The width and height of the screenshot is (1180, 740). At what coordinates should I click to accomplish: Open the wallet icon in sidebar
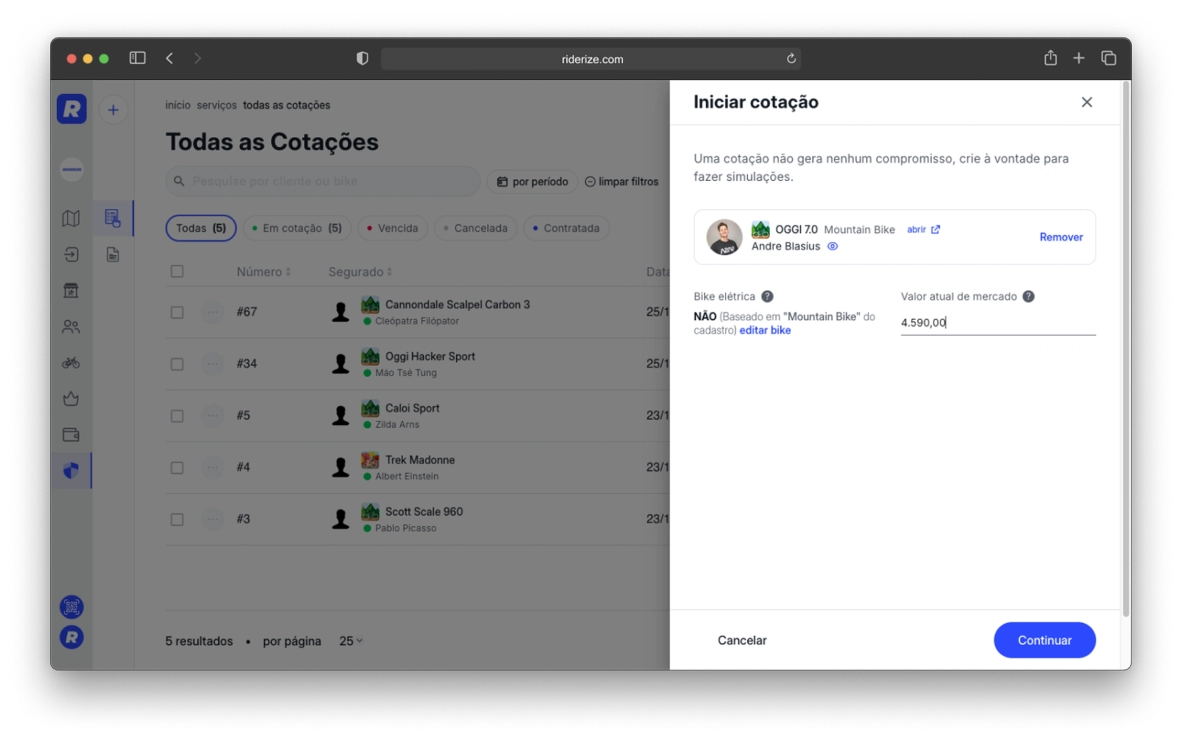click(x=71, y=435)
